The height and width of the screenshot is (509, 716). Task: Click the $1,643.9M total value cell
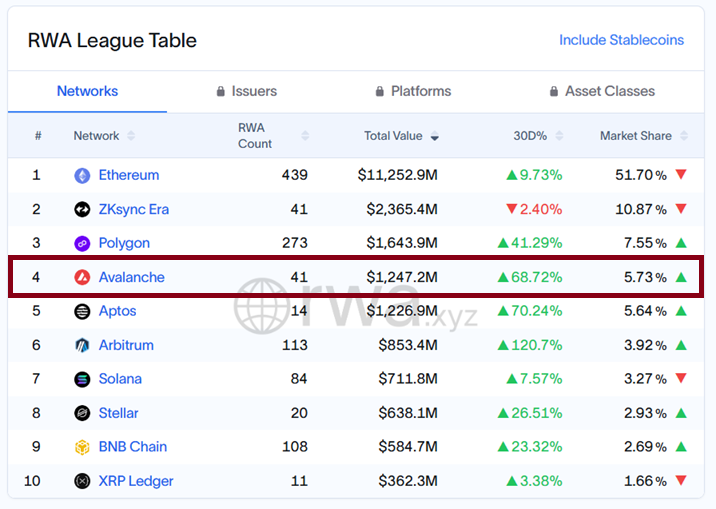click(x=402, y=243)
